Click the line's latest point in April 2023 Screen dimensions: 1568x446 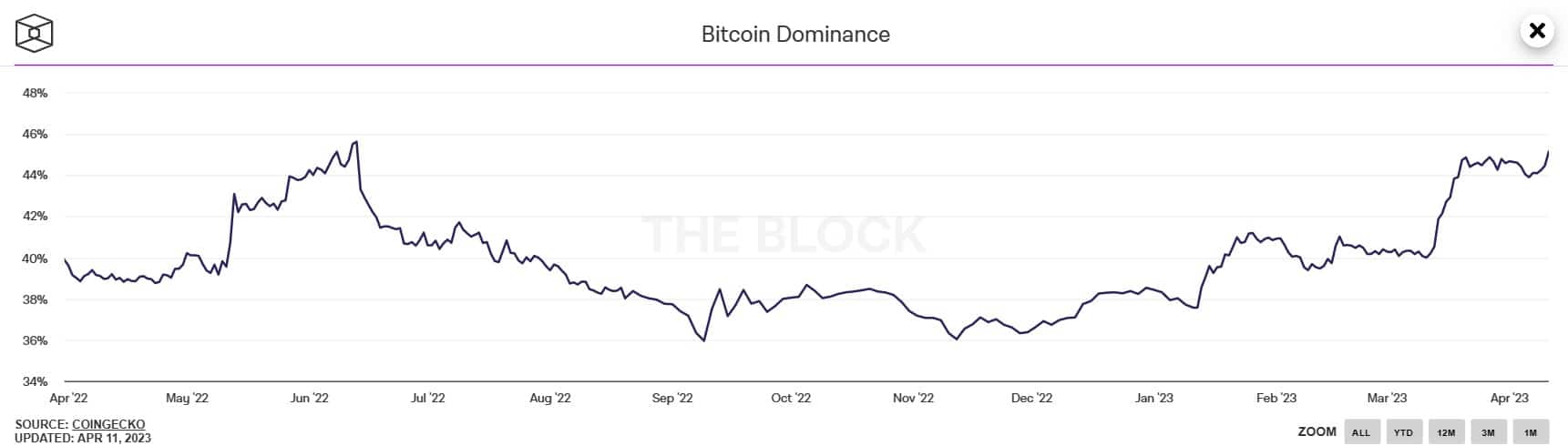click(1548, 152)
